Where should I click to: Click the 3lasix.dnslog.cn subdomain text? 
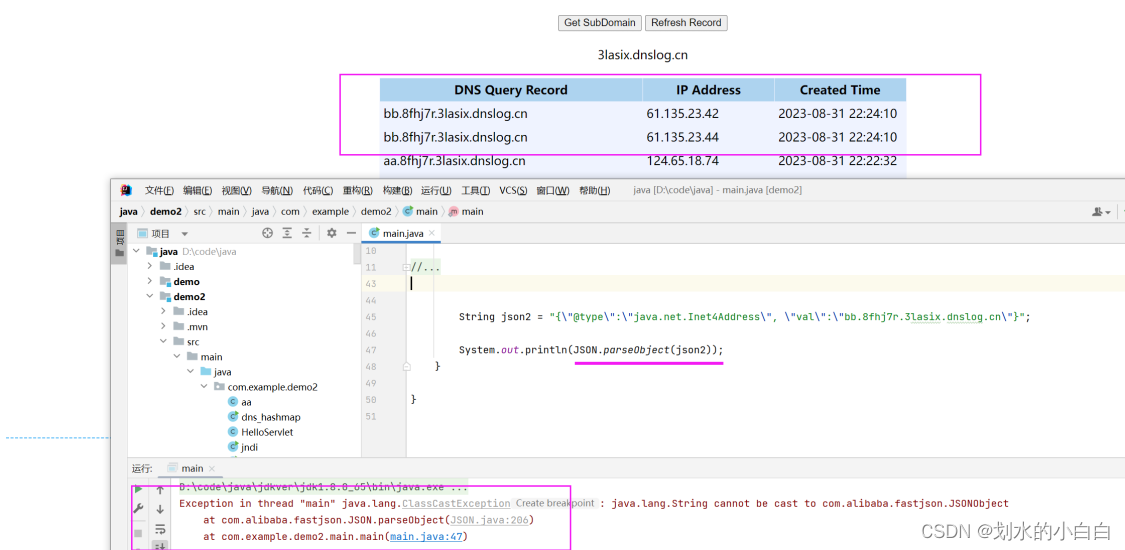pyautogui.click(x=642, y=54)
